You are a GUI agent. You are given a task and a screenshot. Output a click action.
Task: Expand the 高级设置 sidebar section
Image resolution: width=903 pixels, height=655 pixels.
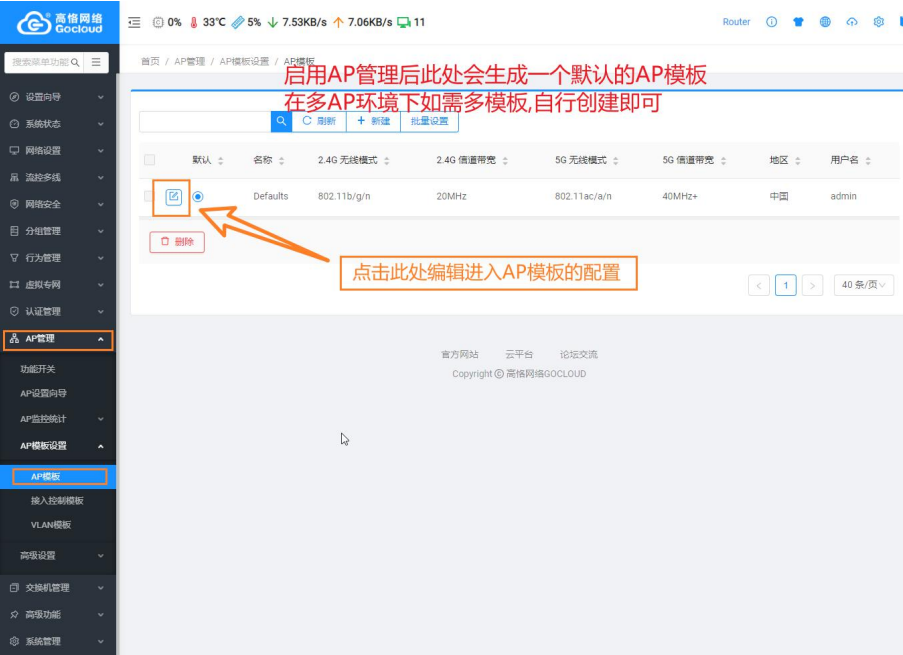tap(58, 555)
